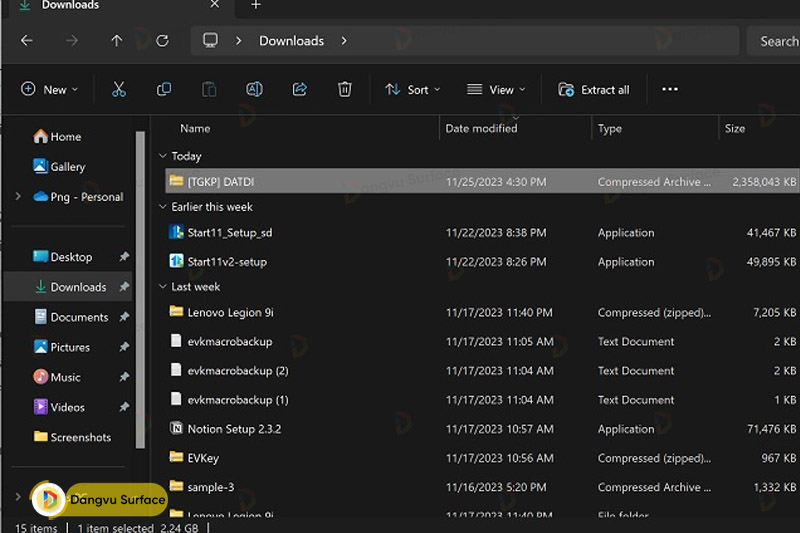This screenshot has height=533, width=800.
Task: Expand the Png - Personal tree node
Action: coord(18,197)
